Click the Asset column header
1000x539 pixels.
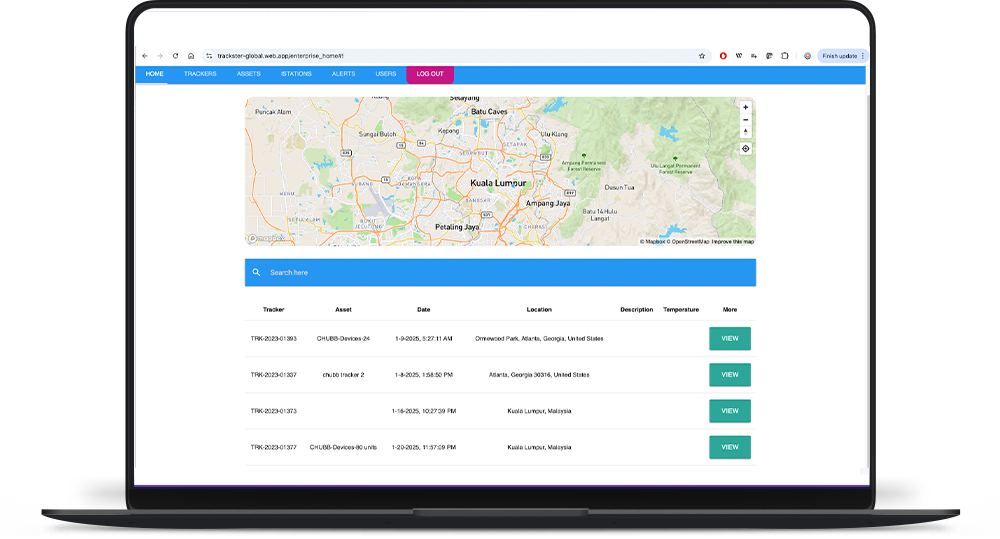[343, 309]
